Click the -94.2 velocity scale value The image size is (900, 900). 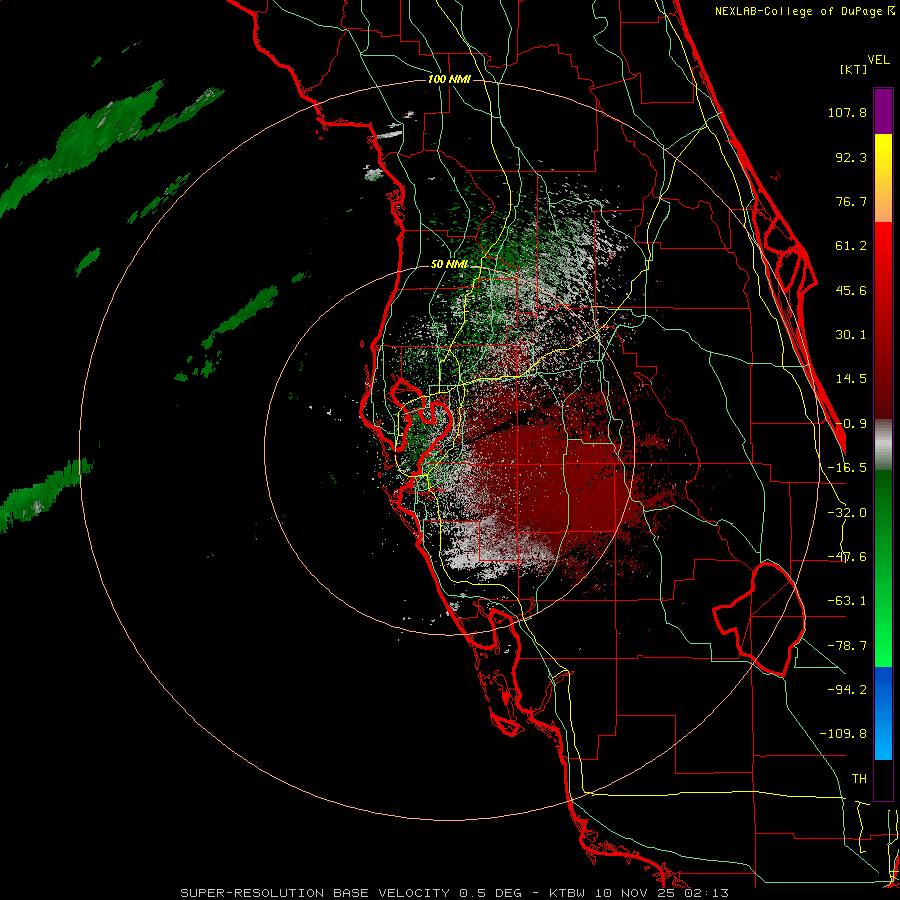click(x=847, y=690)
